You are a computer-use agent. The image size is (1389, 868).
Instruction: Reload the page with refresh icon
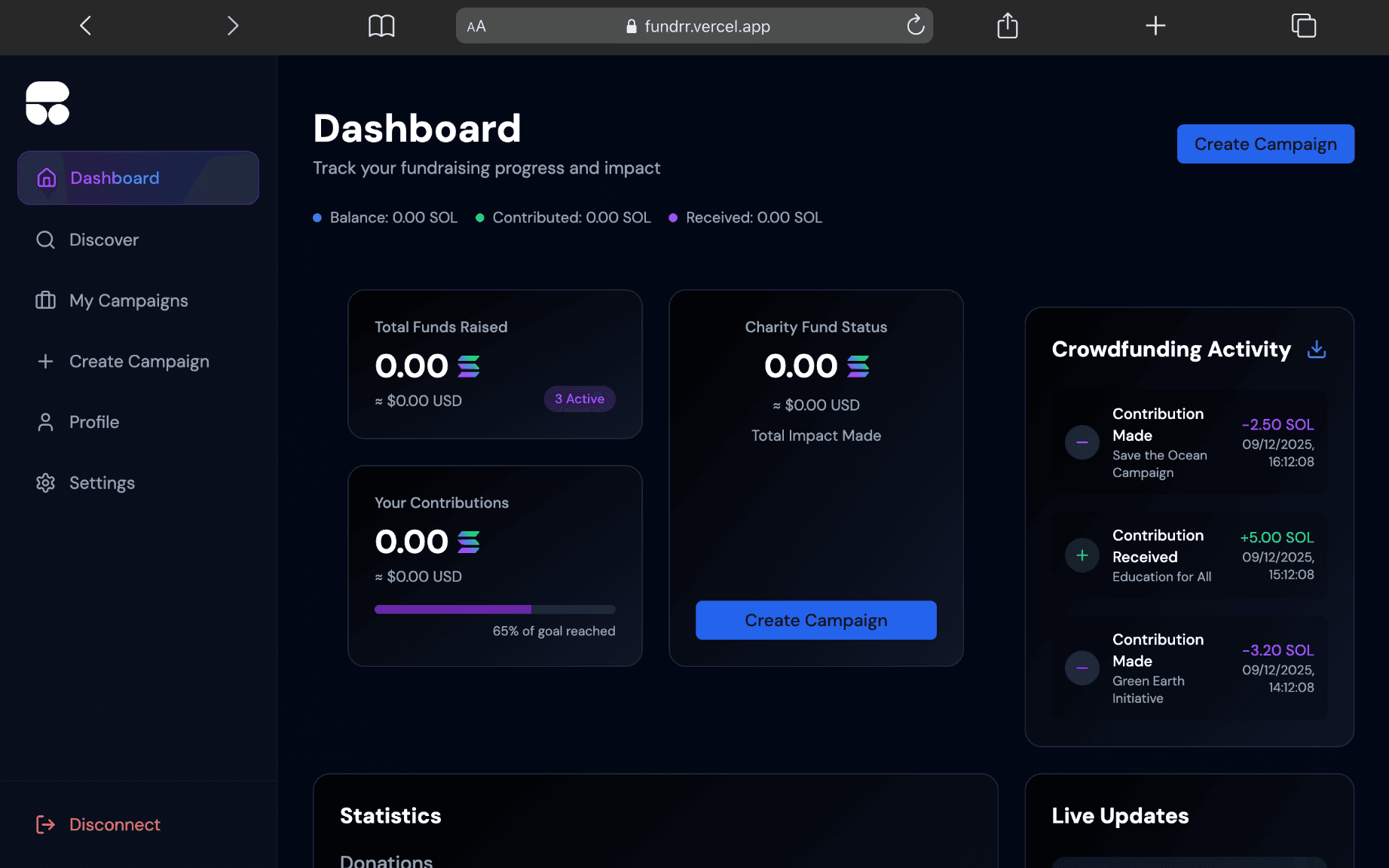coord(915,26)
